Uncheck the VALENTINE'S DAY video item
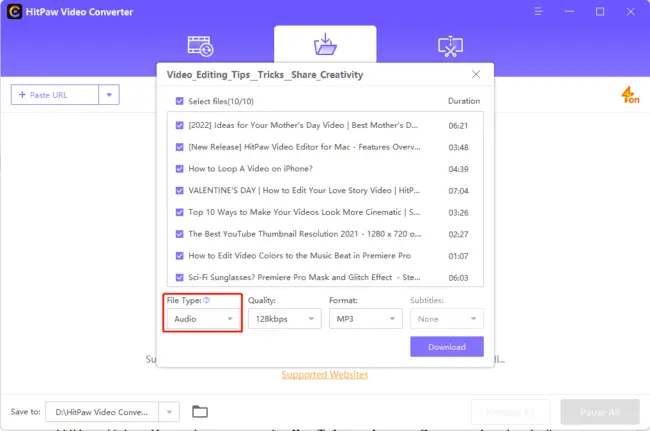650x431 pixels. [179, 190]
